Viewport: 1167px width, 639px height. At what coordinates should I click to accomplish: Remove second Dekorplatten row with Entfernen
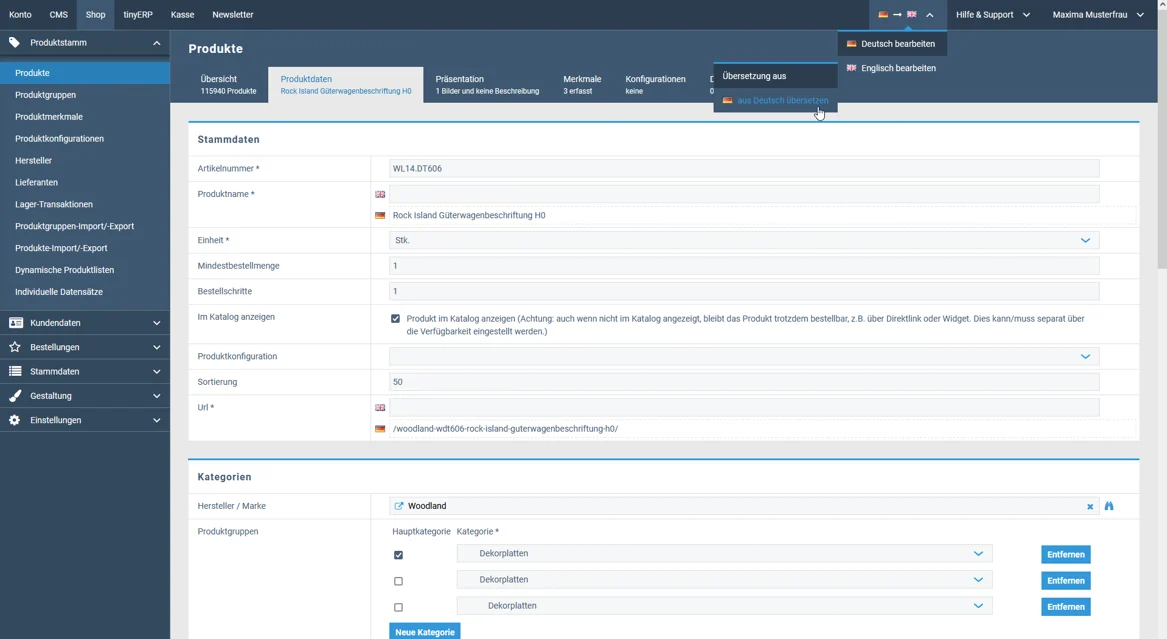point(1066,580)
